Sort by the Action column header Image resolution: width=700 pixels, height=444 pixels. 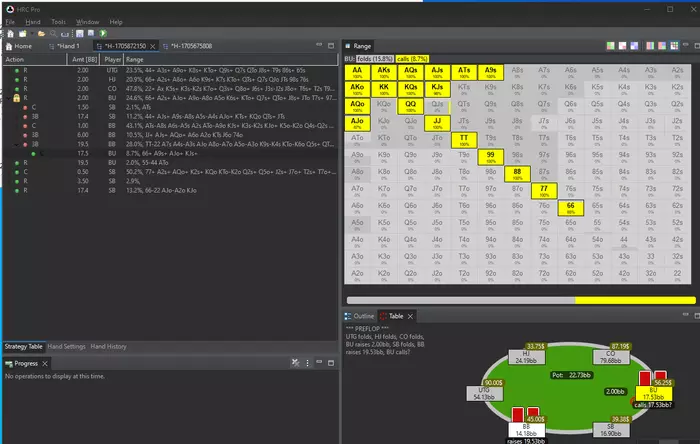[35, 59]
